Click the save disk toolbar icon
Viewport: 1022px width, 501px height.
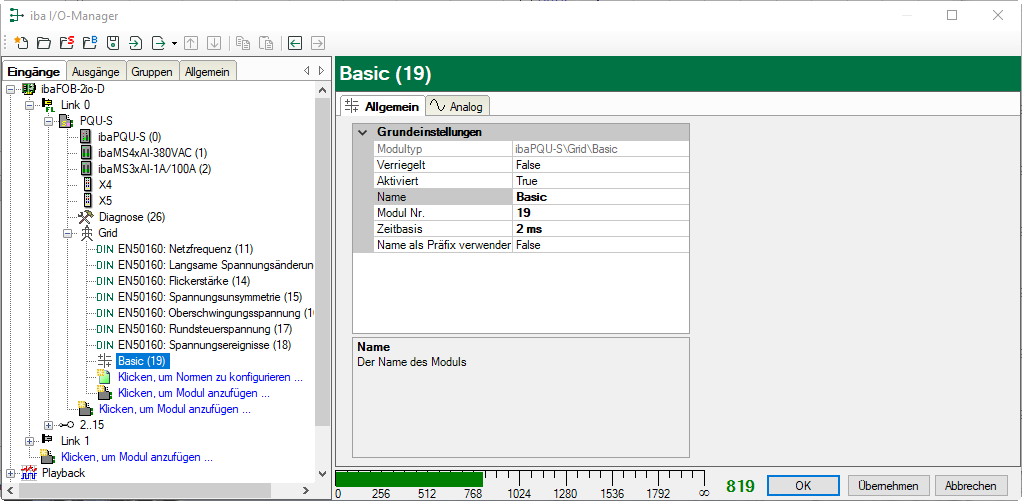[x=113, y=43]
